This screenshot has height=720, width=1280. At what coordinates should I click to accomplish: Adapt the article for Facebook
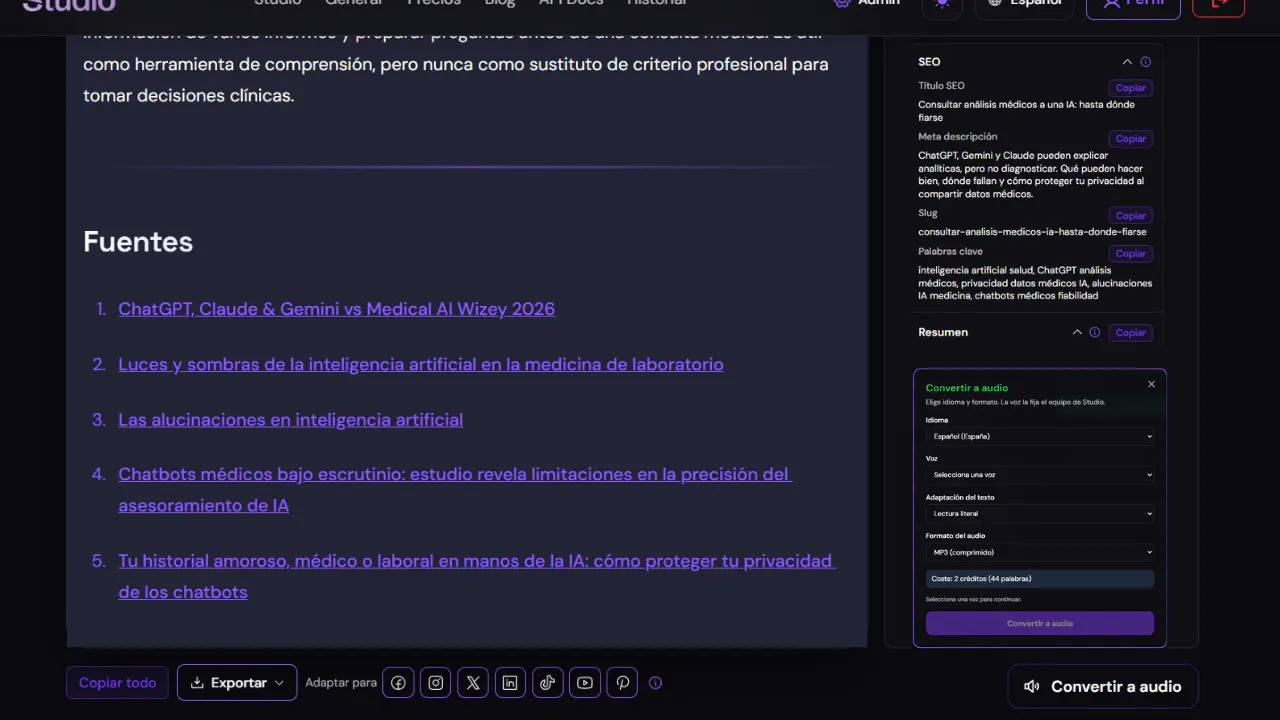pos(398,683)
